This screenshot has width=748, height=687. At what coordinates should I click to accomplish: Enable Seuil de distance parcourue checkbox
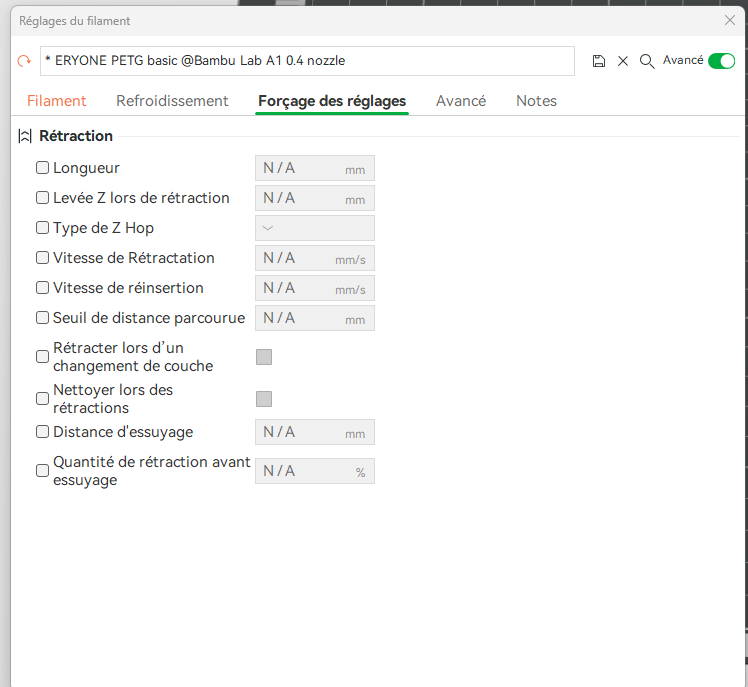[x=42, y=318]
